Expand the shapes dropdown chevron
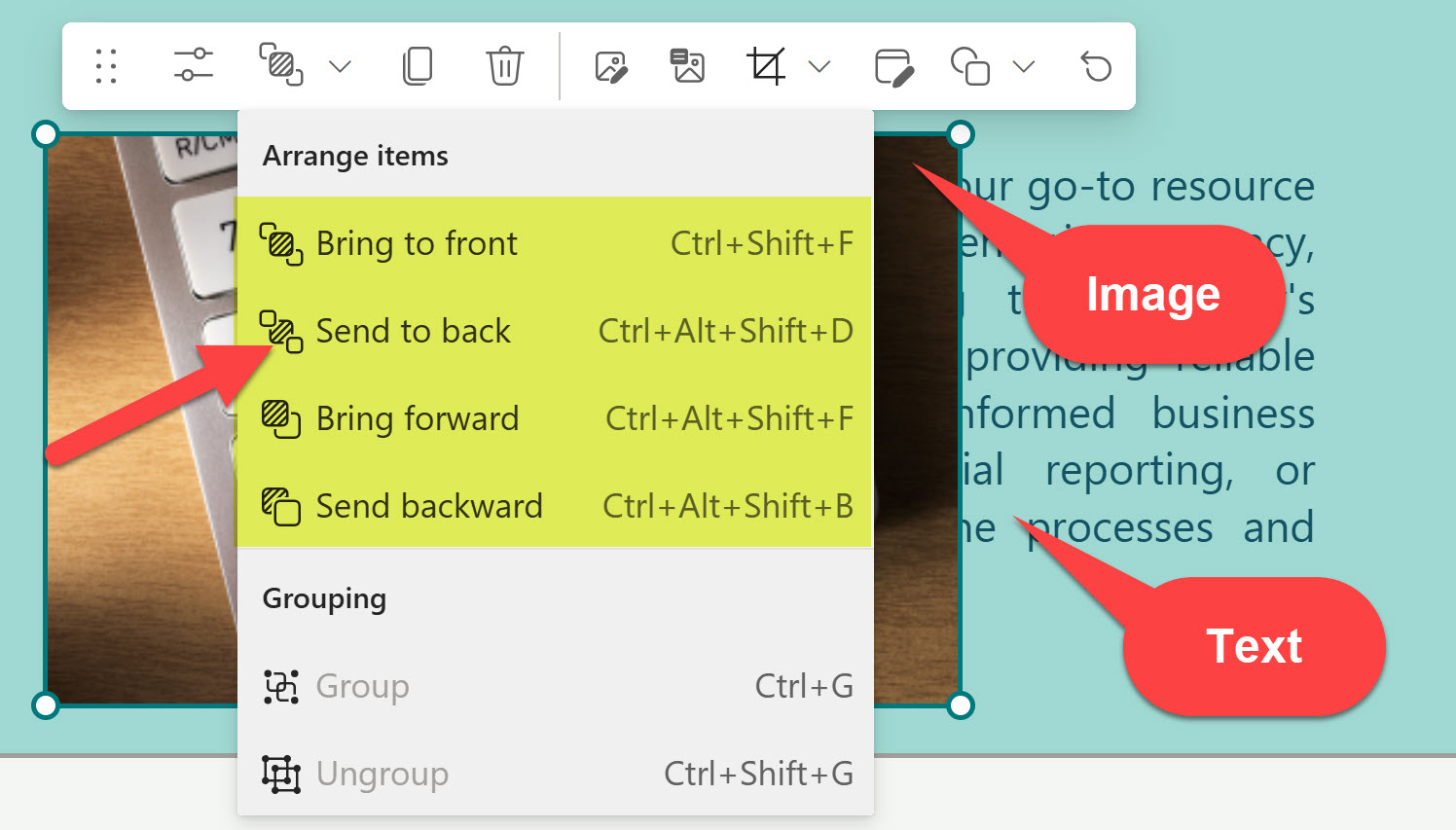This screenshot has width=1456, height=830. pyautogui.click(x=1024, y=66)
